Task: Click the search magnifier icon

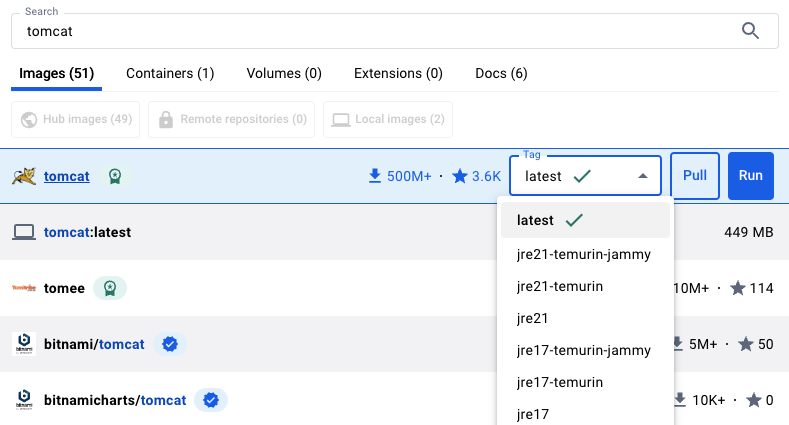Action: pos(751,31)
